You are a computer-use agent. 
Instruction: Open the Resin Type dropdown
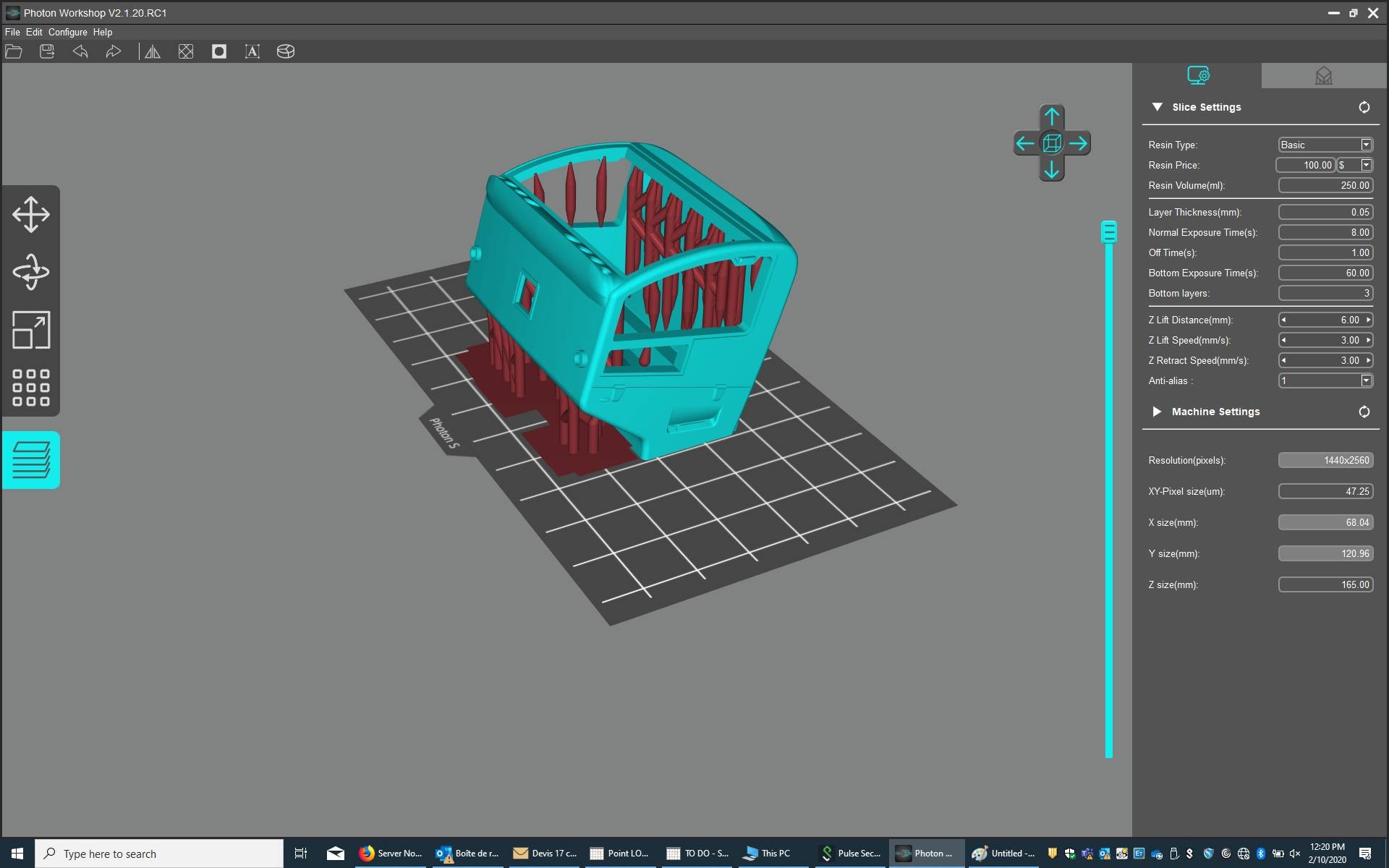pos(1366,145)
